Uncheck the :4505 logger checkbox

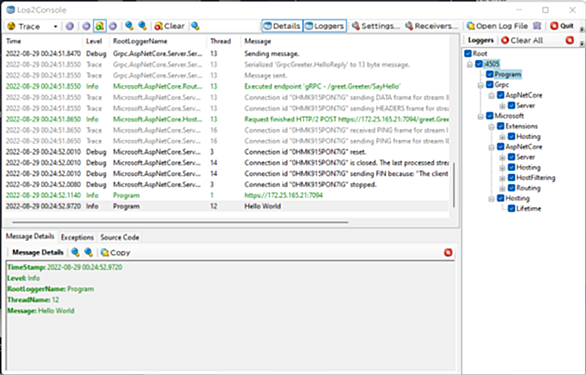(478, 64)
